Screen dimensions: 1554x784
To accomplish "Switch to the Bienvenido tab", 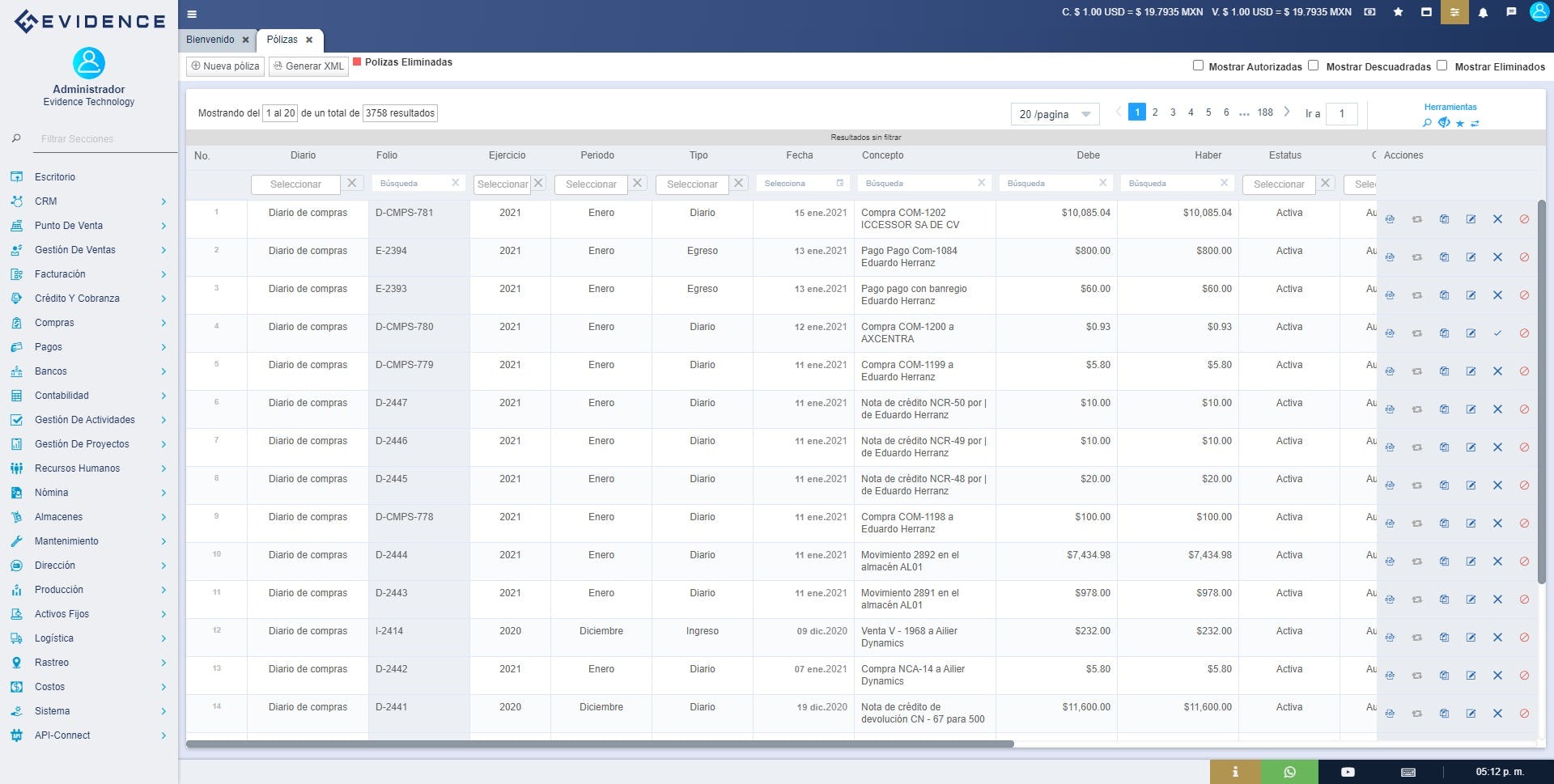I will pyautogui.click(x=210, y=39).
